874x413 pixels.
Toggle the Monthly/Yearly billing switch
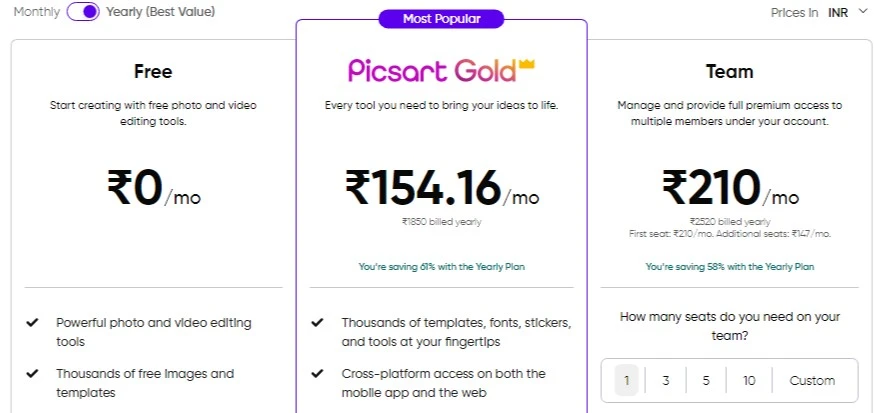click(83, 12)
